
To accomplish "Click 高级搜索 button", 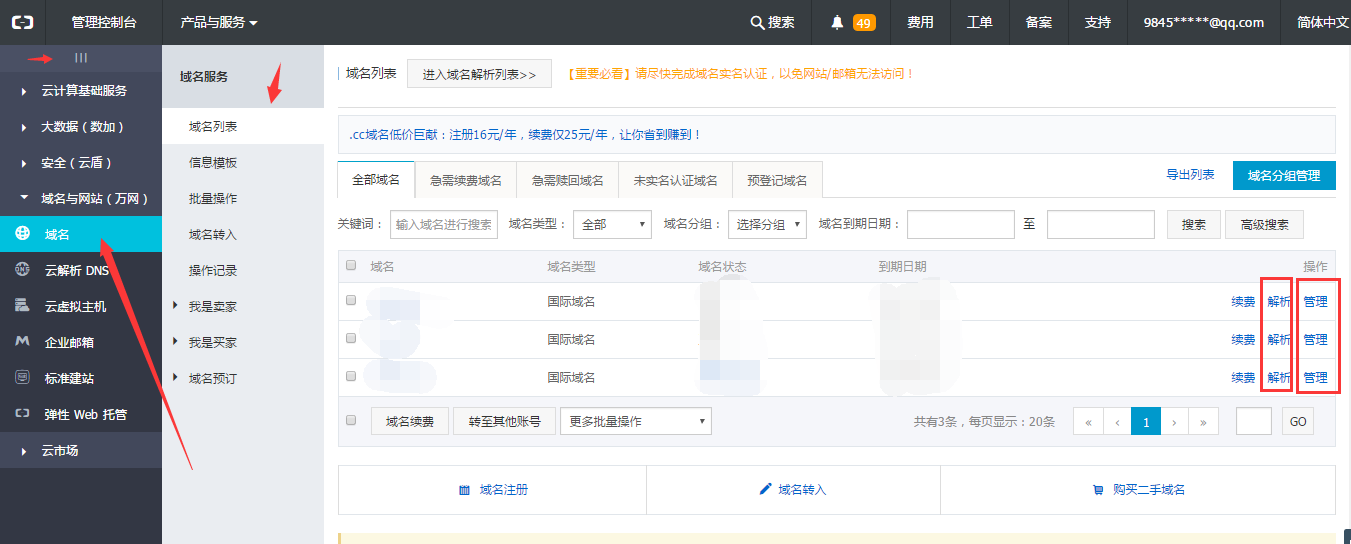I will [1264, 224].
